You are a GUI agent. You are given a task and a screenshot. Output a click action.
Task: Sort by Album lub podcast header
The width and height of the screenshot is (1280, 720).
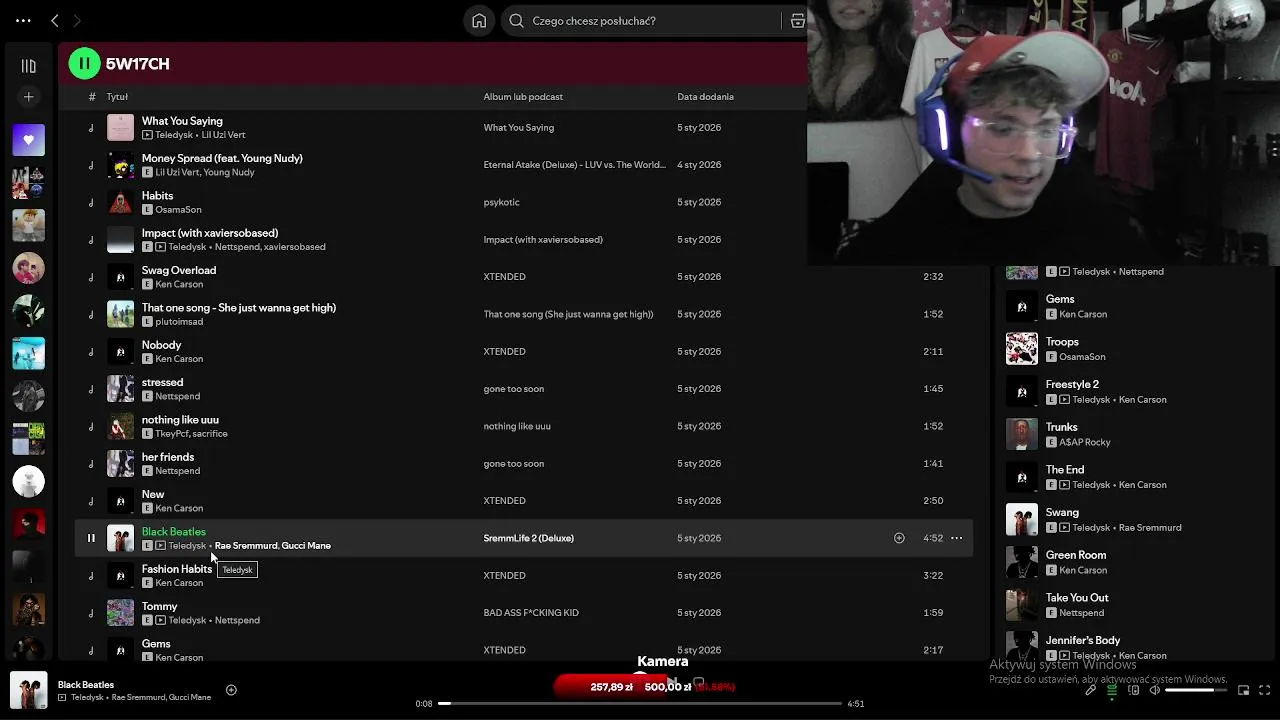tap(523, 97)
